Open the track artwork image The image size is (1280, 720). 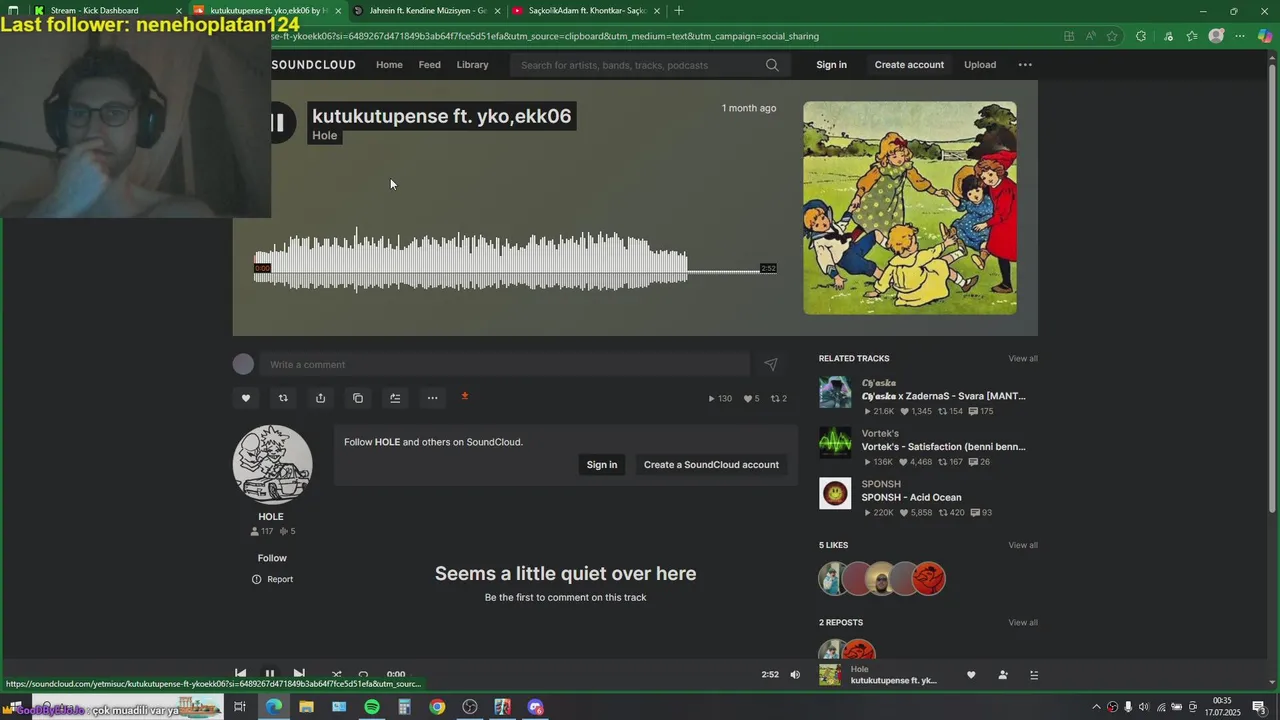coord(910,208)
